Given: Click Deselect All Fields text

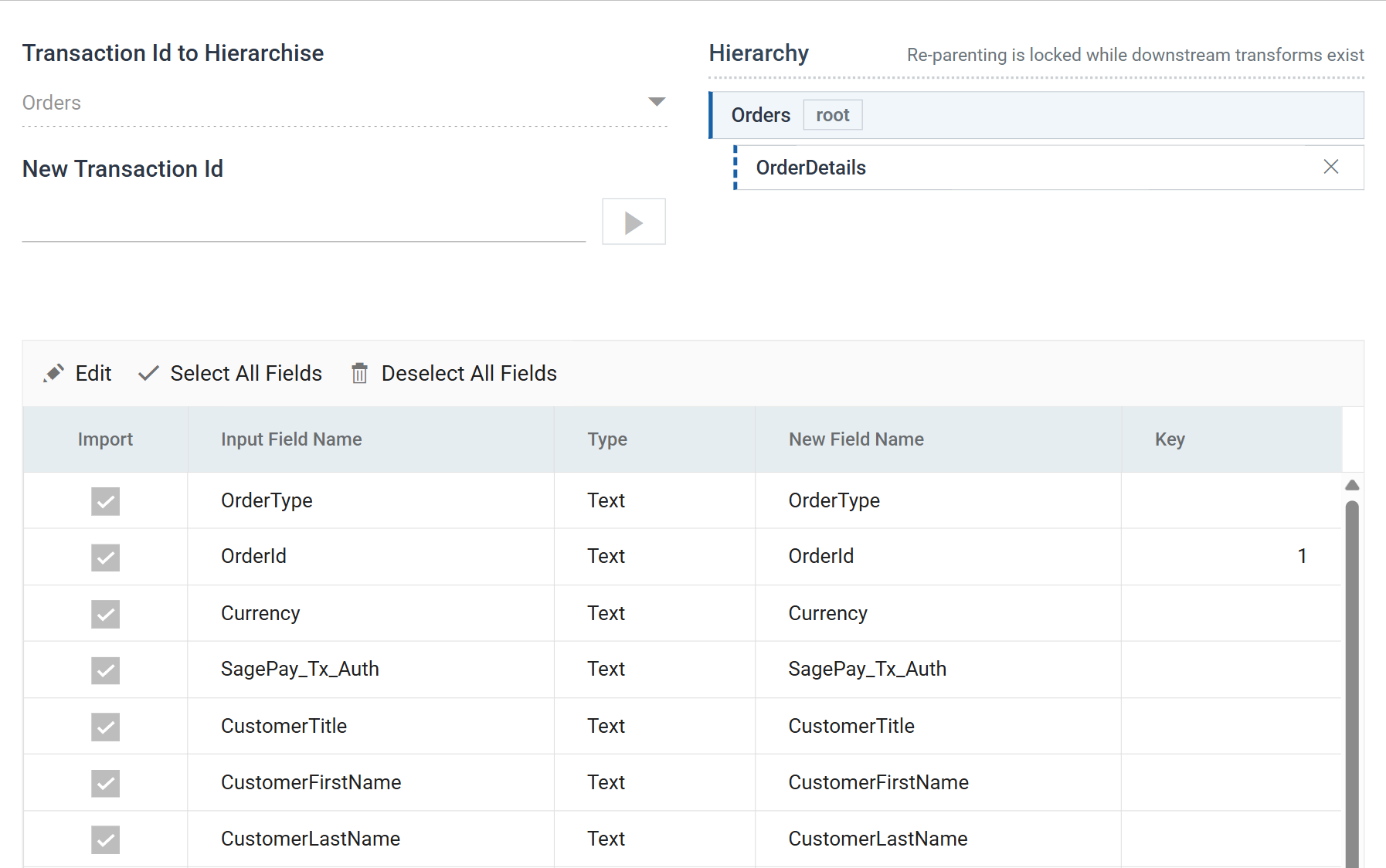Looking at the screenshot, I should point(469,373).
